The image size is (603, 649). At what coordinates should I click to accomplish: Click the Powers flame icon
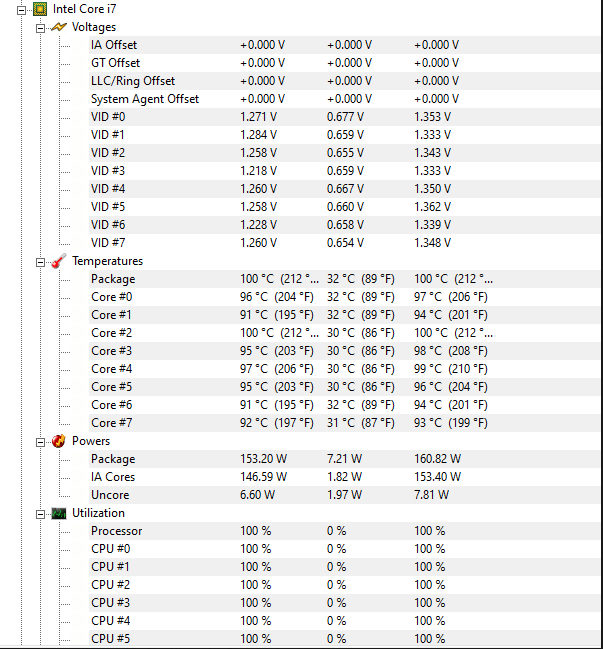click(59, 441)
